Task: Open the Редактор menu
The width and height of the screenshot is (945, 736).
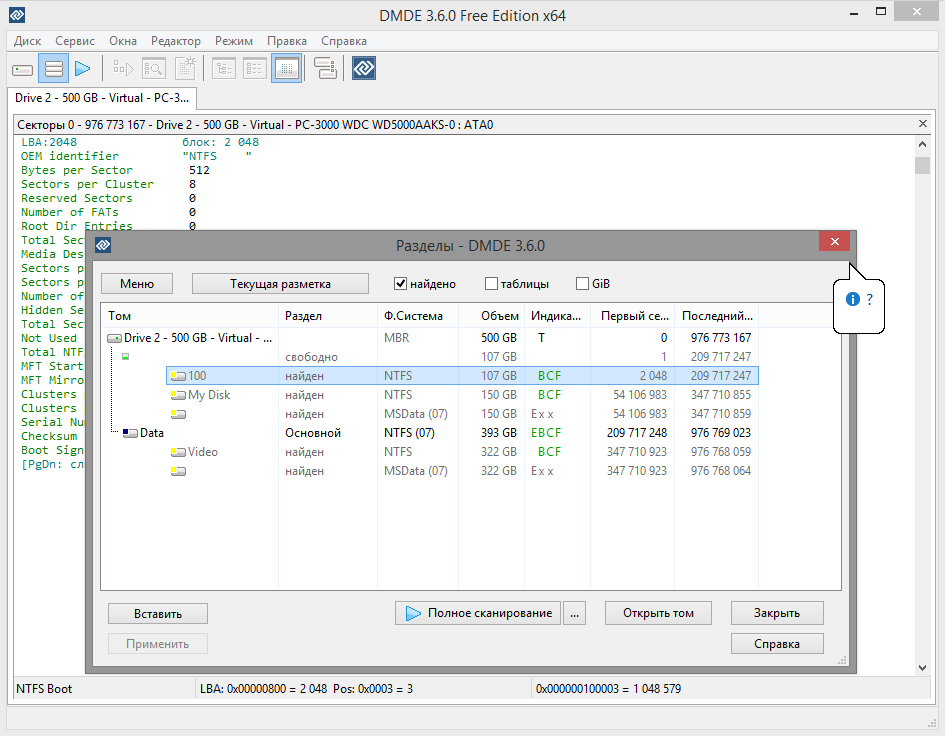Action: [x=175, y=41]
